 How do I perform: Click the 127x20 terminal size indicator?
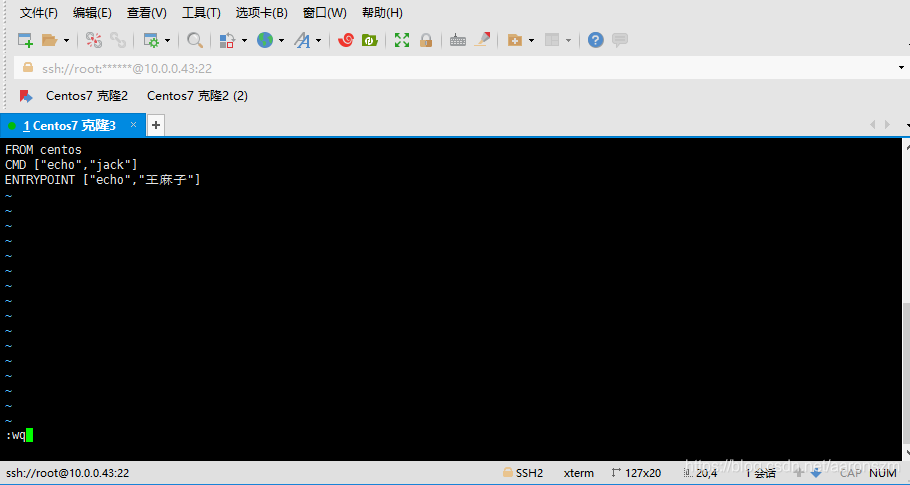pyautogui.click(x=637, y=473)
